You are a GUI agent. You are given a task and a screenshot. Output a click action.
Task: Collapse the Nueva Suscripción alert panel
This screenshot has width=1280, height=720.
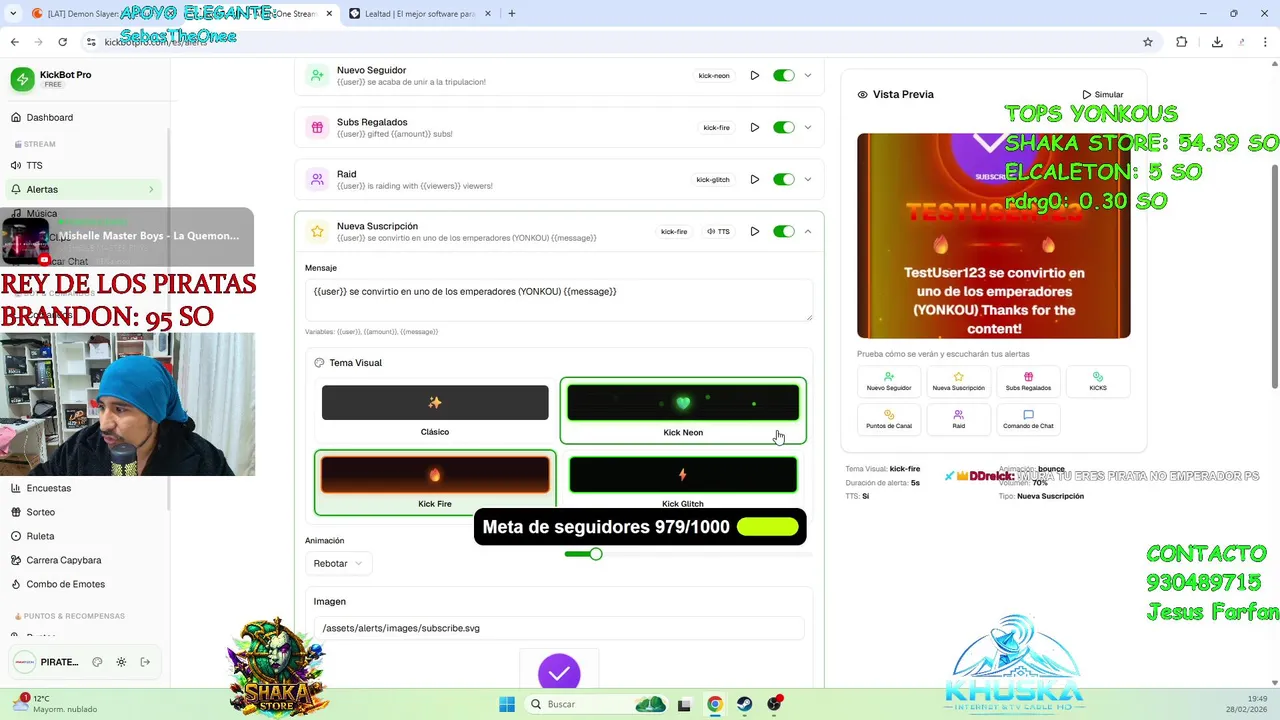pyautogui.click(x=808, y=231)
